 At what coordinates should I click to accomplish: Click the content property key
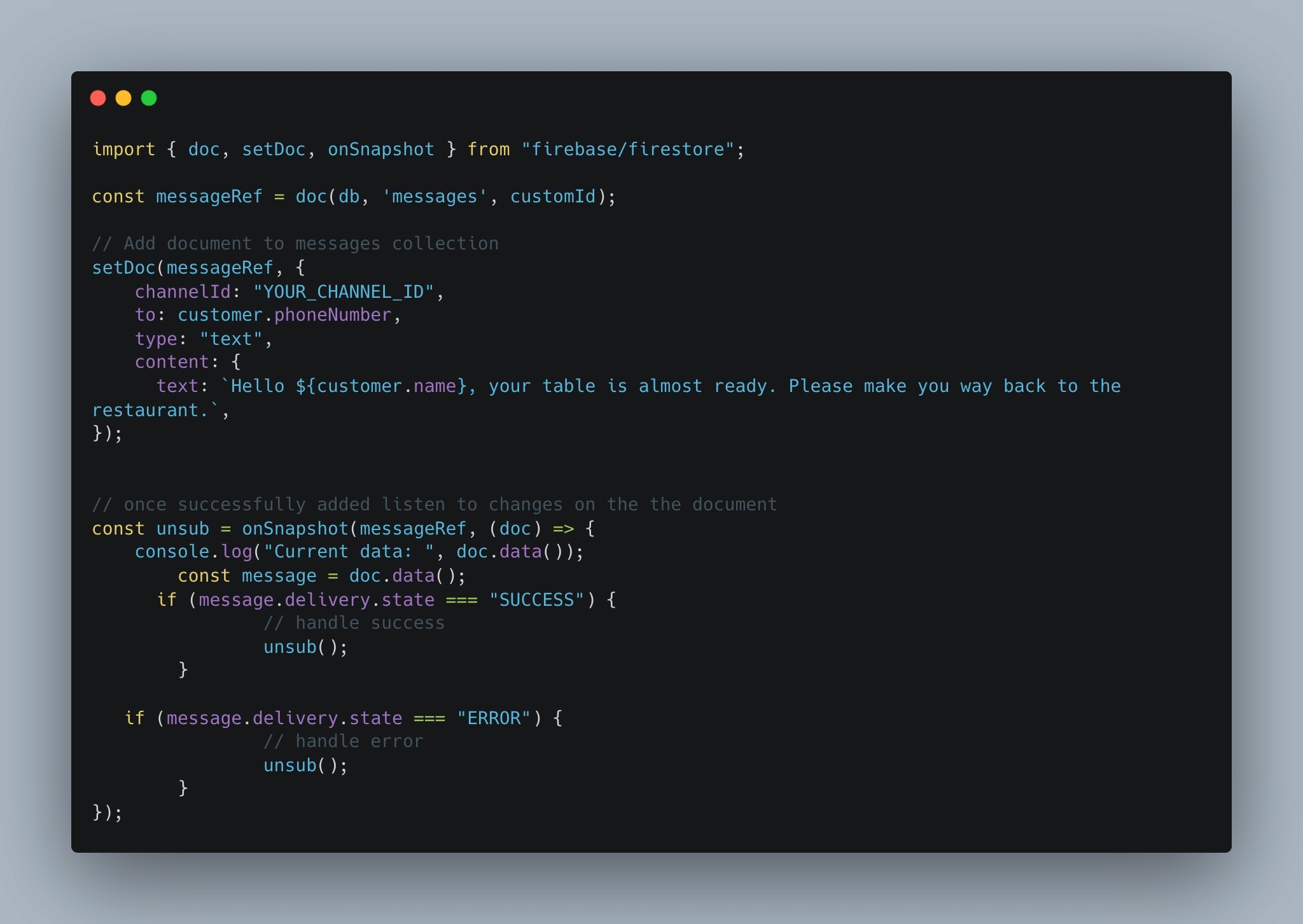pos(172,362)
